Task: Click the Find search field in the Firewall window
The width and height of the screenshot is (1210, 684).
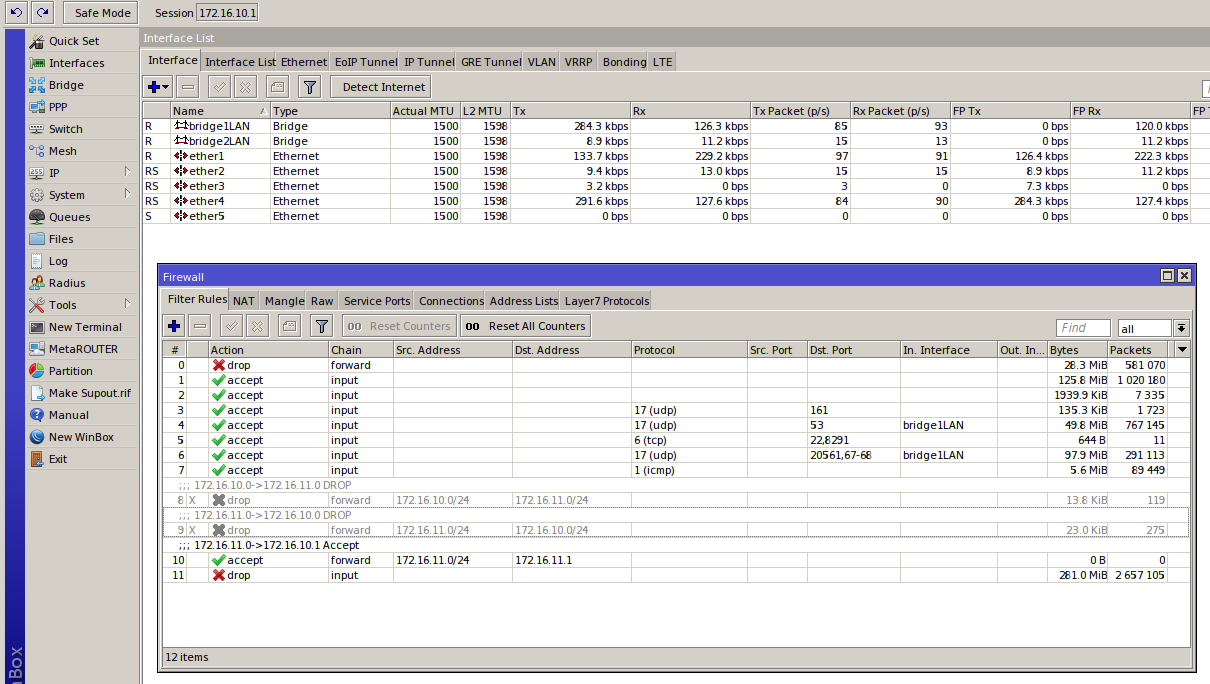Action: [x=1083, y=328]
